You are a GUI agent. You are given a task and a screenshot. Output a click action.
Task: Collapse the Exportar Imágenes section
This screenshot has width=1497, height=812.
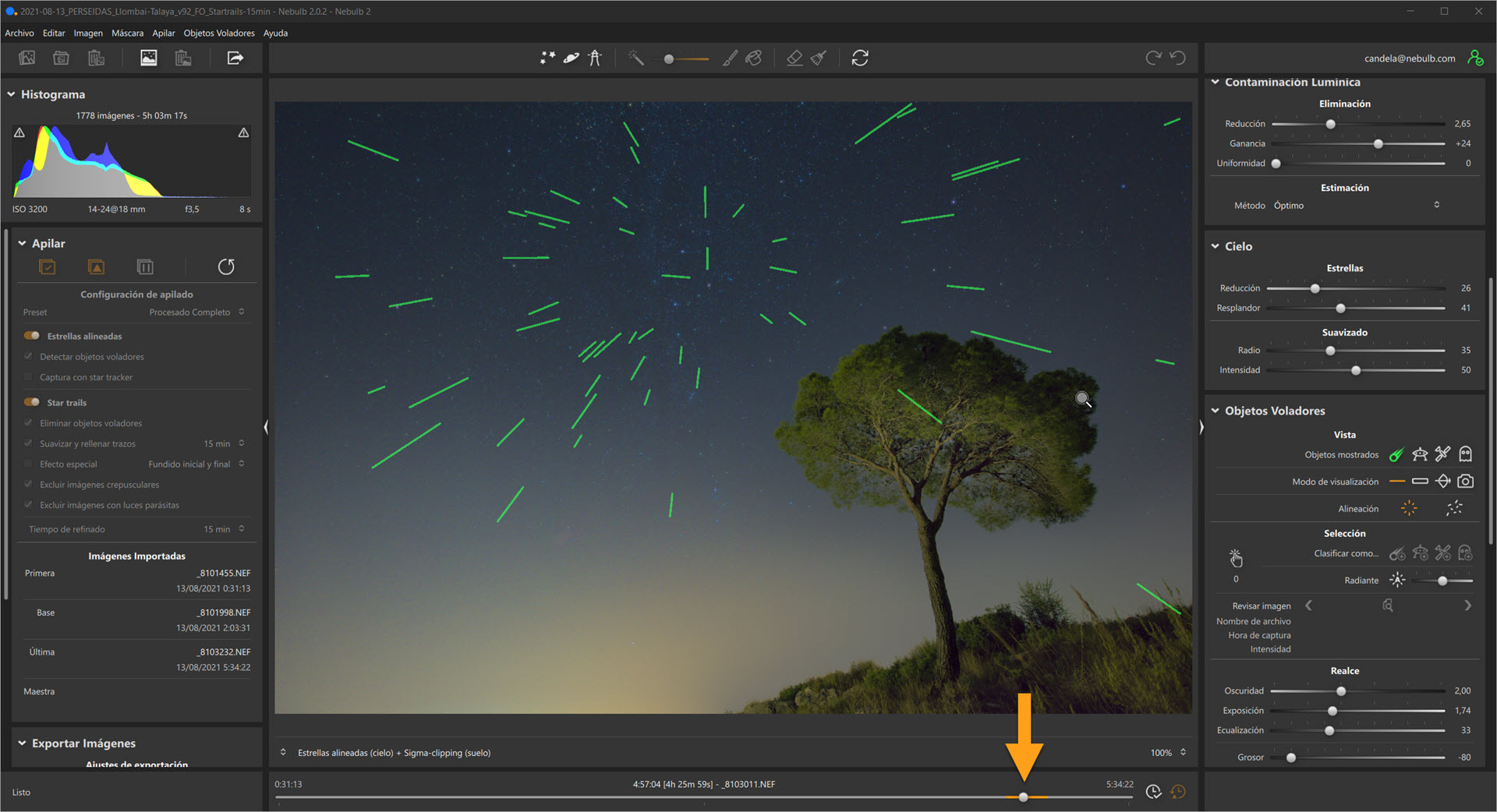(x=22, y=743)
